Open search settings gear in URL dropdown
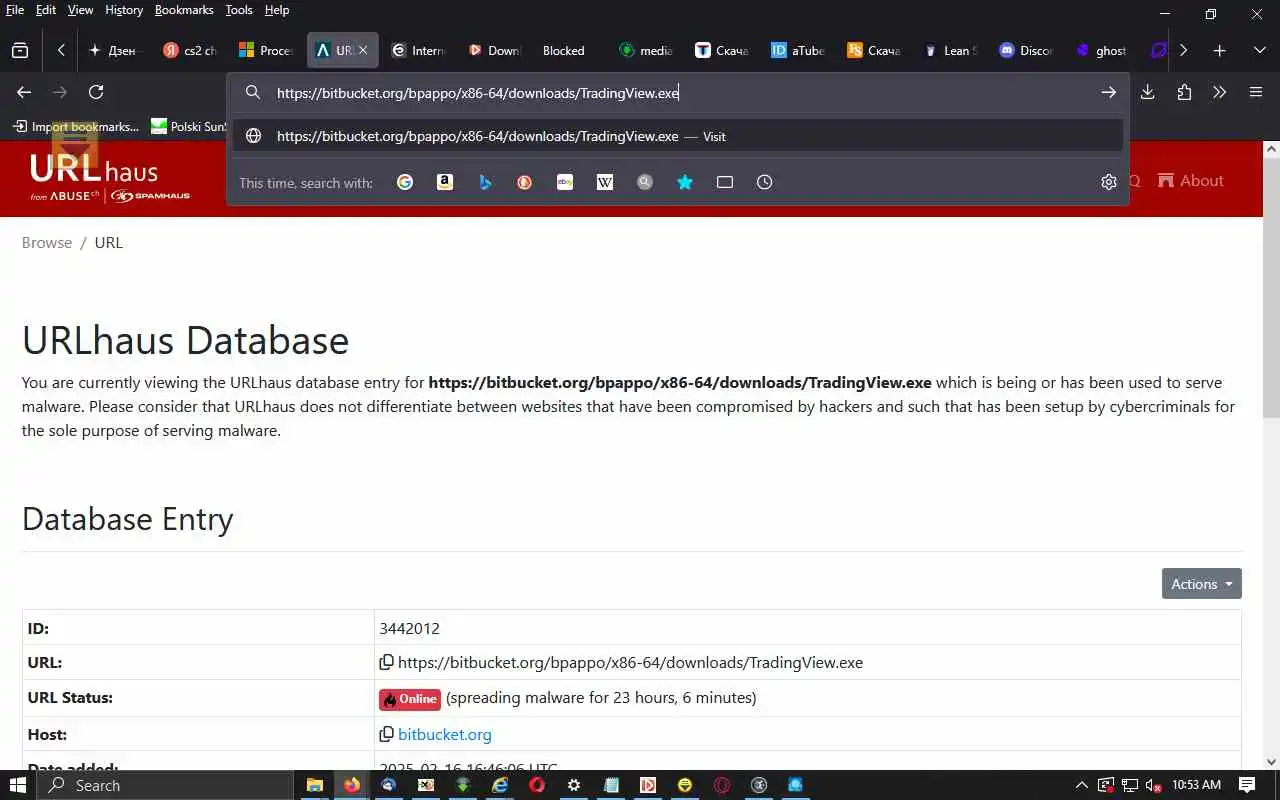 coord(1109,182)
